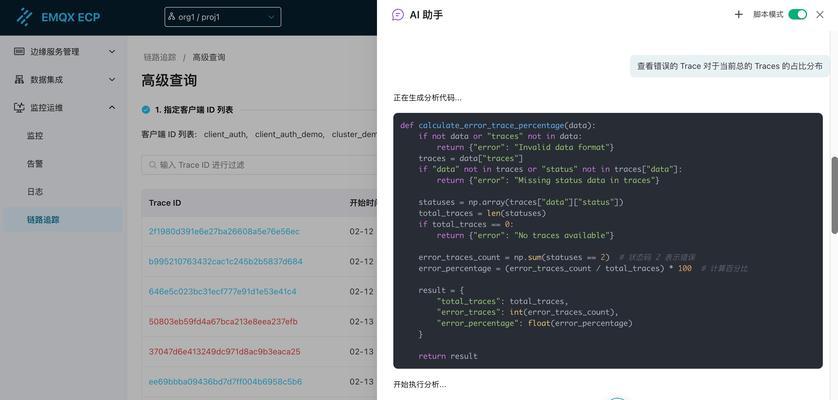Toggle the 脚本模式 switch off
The image size is (838, 400).
pos(797,14)
